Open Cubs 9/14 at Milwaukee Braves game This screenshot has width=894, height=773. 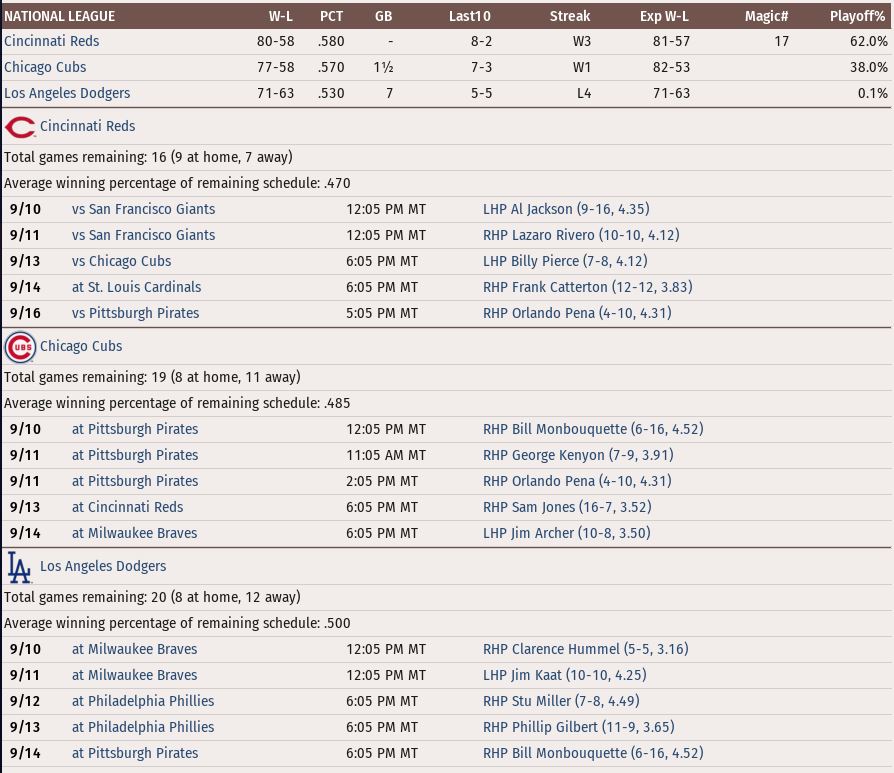135,533
